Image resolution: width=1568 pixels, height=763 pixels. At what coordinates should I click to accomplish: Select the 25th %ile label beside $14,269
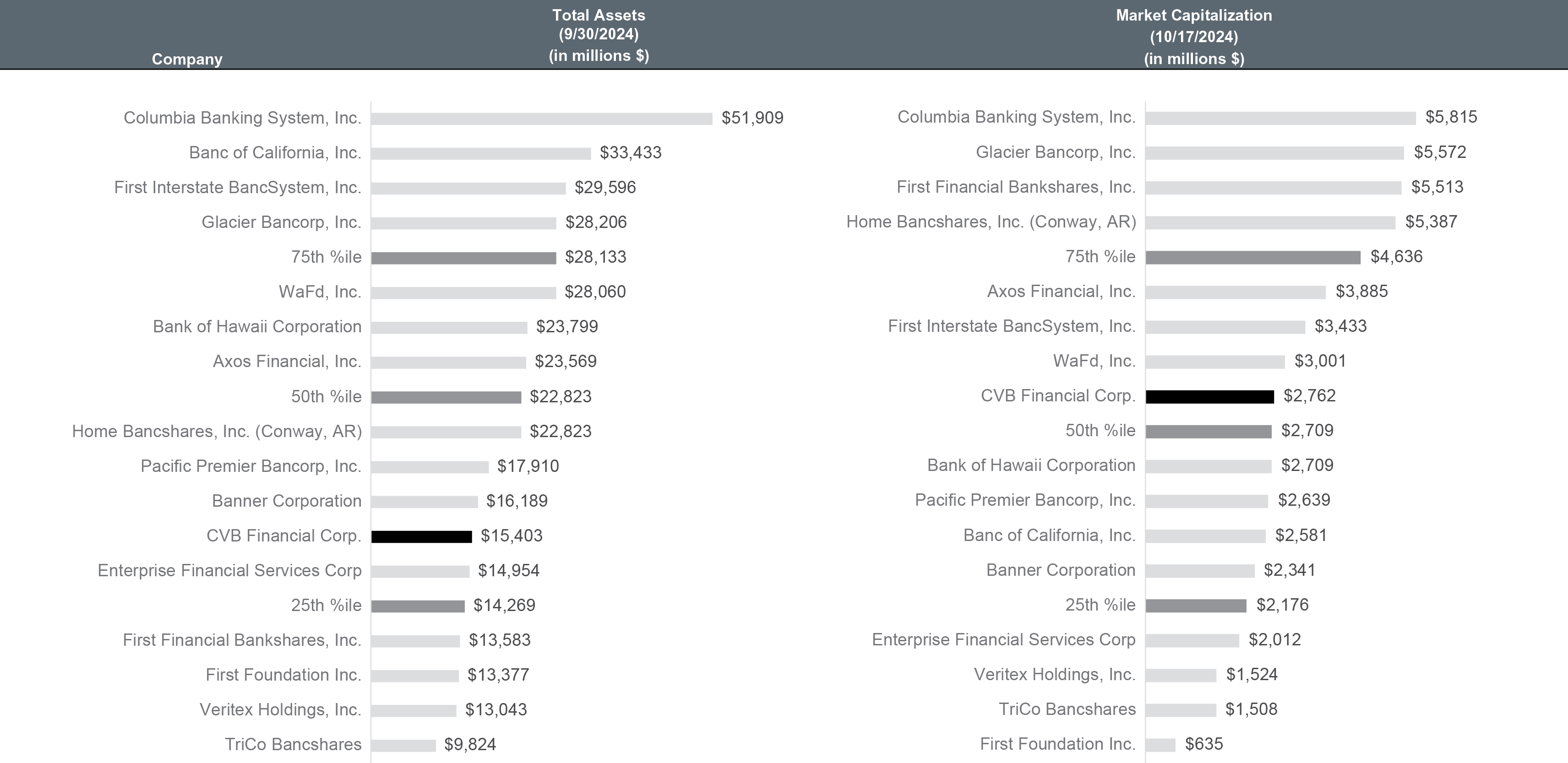(326, 605)
